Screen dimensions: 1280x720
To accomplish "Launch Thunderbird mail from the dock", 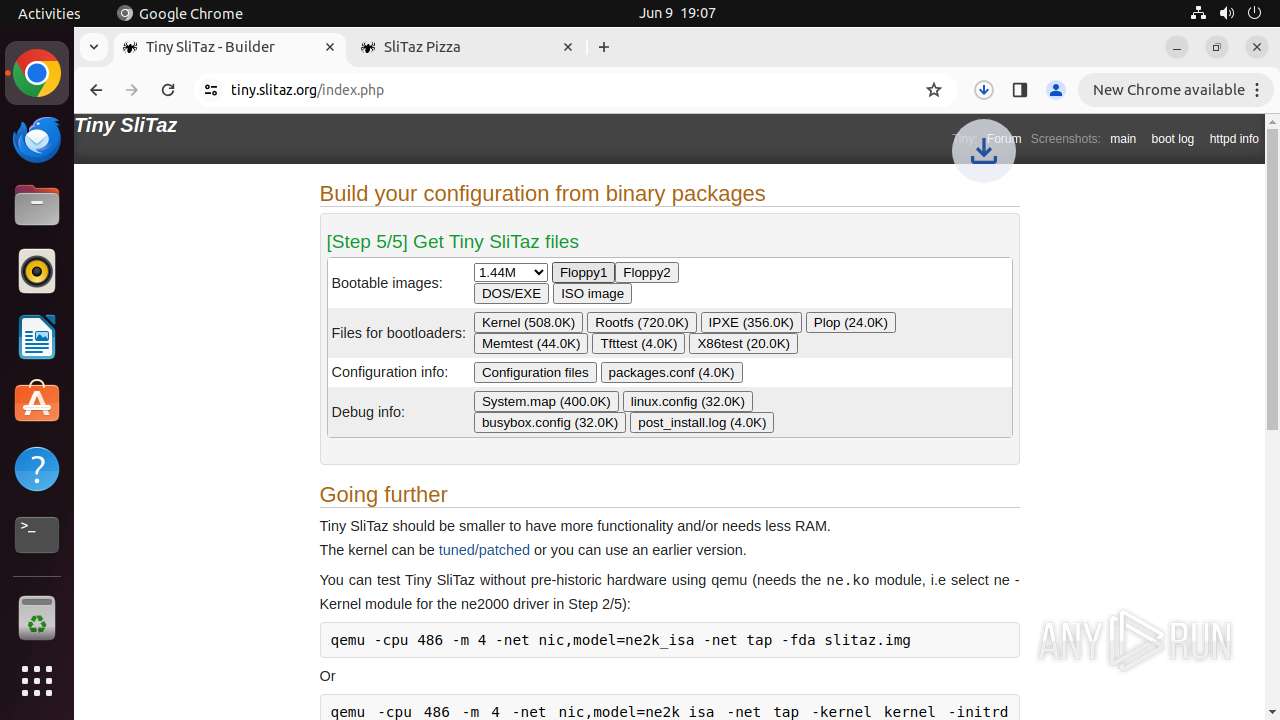I will tap(37, 140).
